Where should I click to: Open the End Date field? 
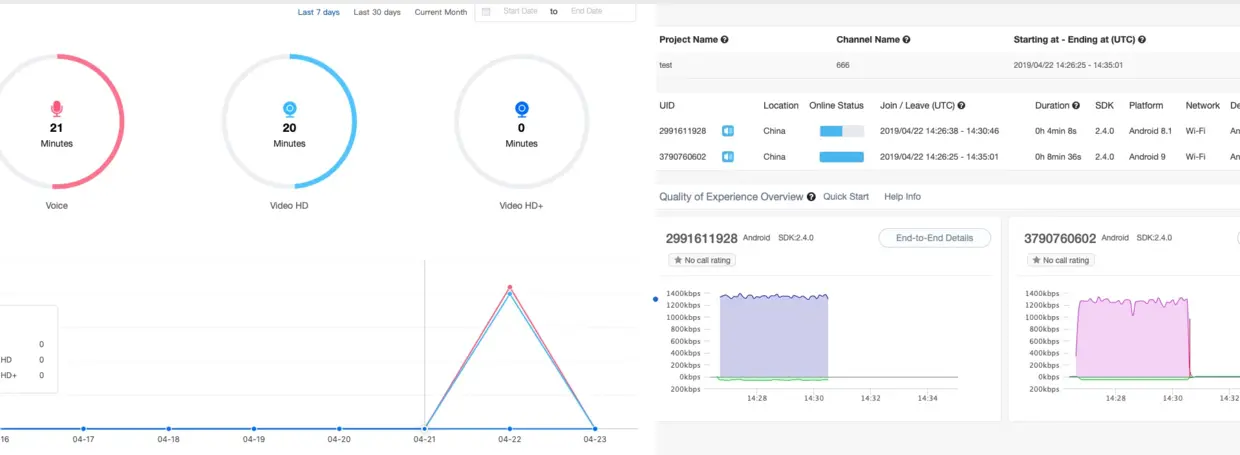[x=587, y=11]
